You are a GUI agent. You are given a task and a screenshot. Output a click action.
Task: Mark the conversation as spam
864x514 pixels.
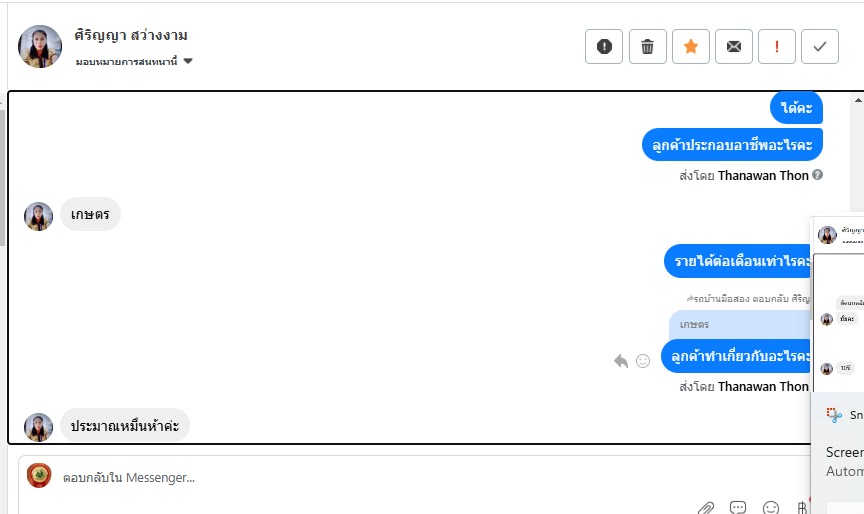tap(604, 46)
